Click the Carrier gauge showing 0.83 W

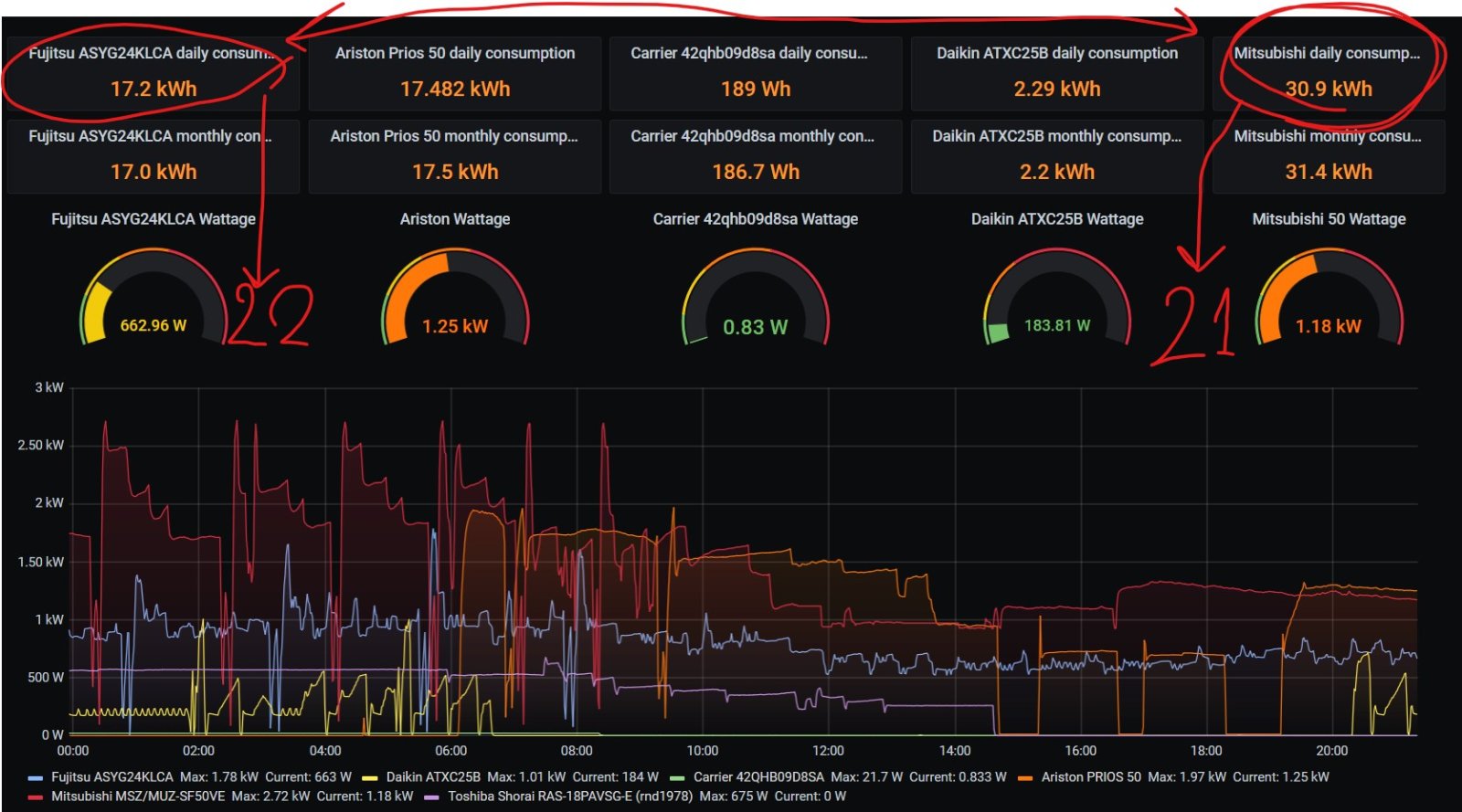click(756, 298)
